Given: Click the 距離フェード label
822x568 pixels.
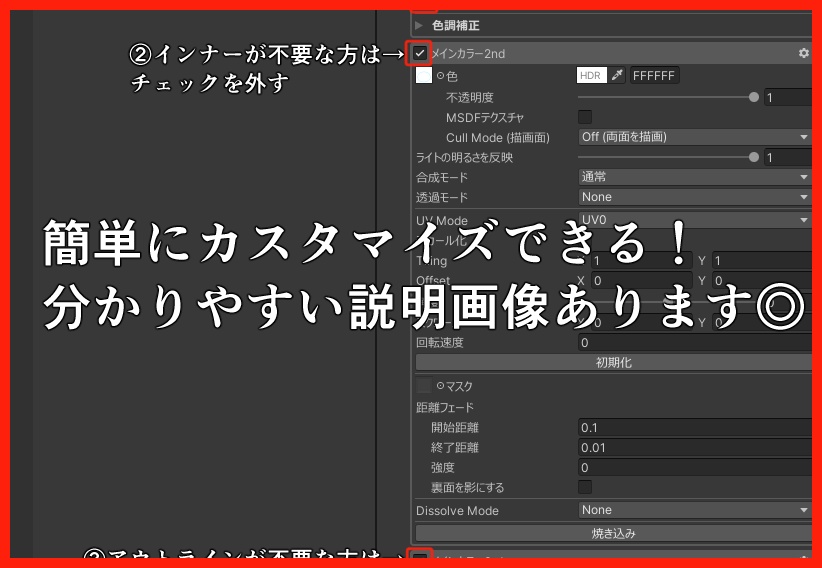Looking at the screenshot, I should tap(445, 408).
